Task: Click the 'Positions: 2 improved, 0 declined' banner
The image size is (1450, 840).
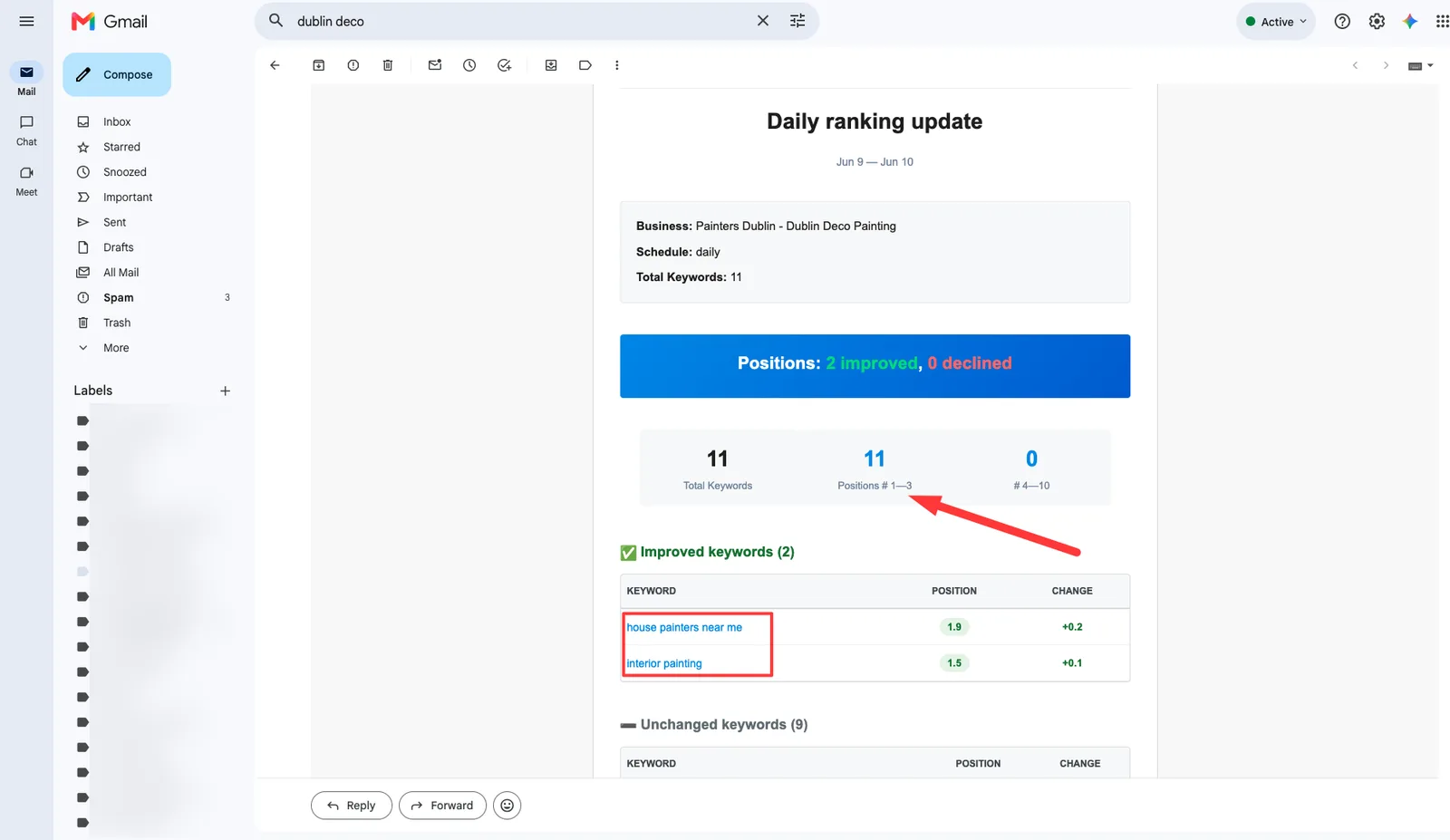Action: coord(875,366)
